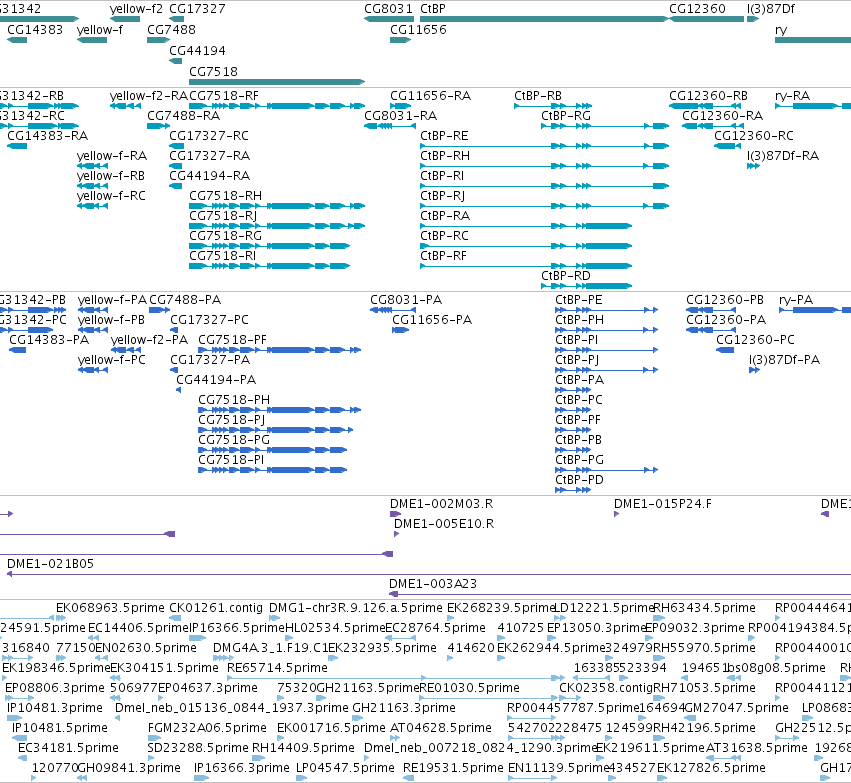
Task: Open the SD23288.5prime EST label
Action: coord(198,748)
